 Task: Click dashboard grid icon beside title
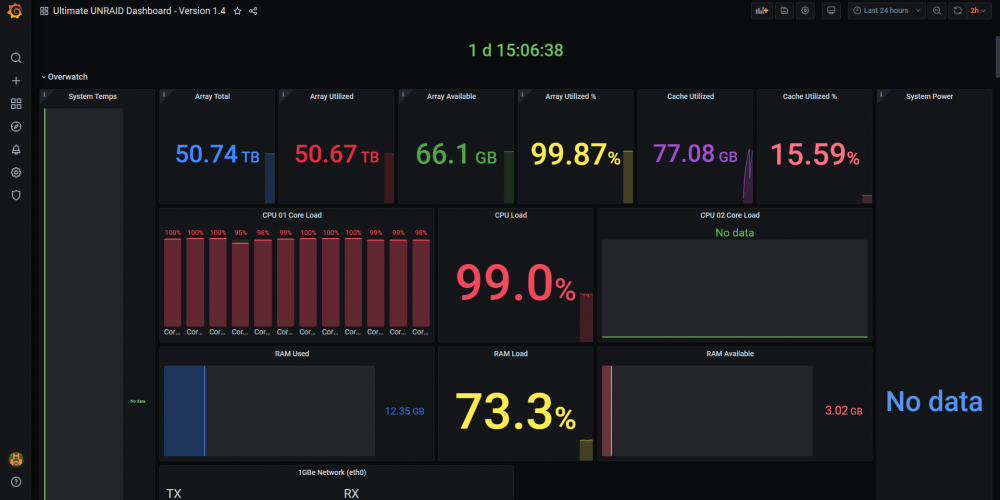[44, 11]
